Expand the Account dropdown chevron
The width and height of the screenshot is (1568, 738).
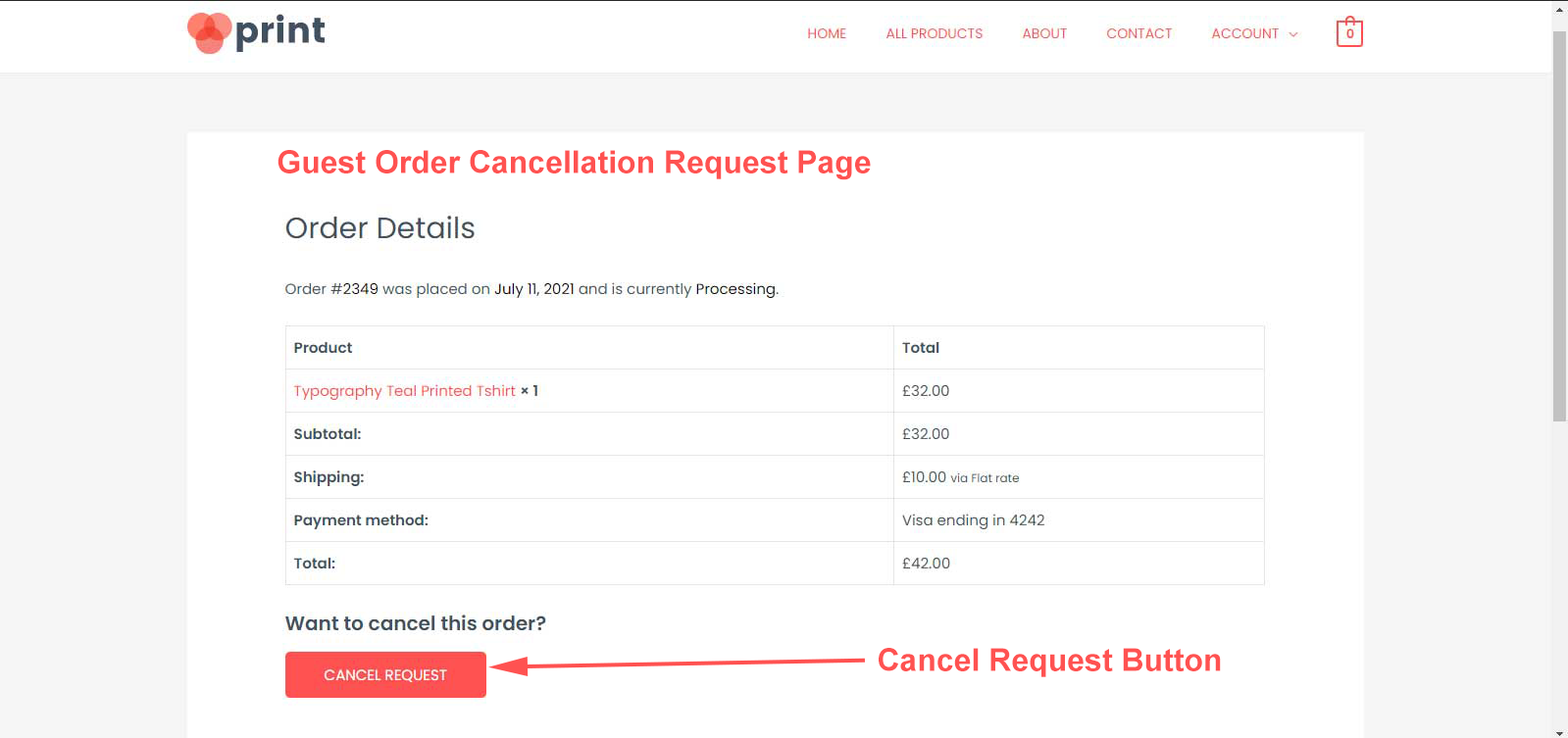click(1293, 34)
